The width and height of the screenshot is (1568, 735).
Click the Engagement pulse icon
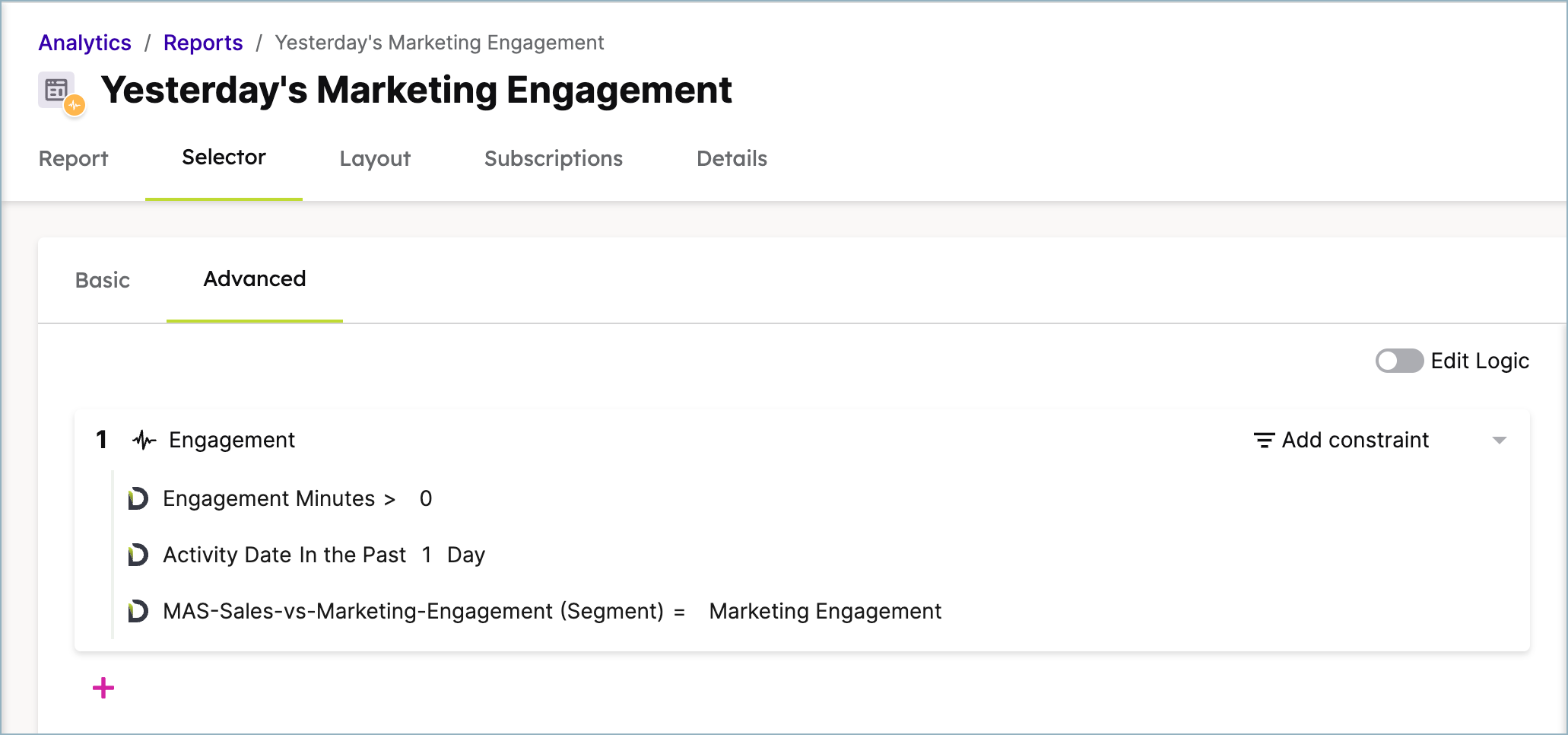pos(144,440)
